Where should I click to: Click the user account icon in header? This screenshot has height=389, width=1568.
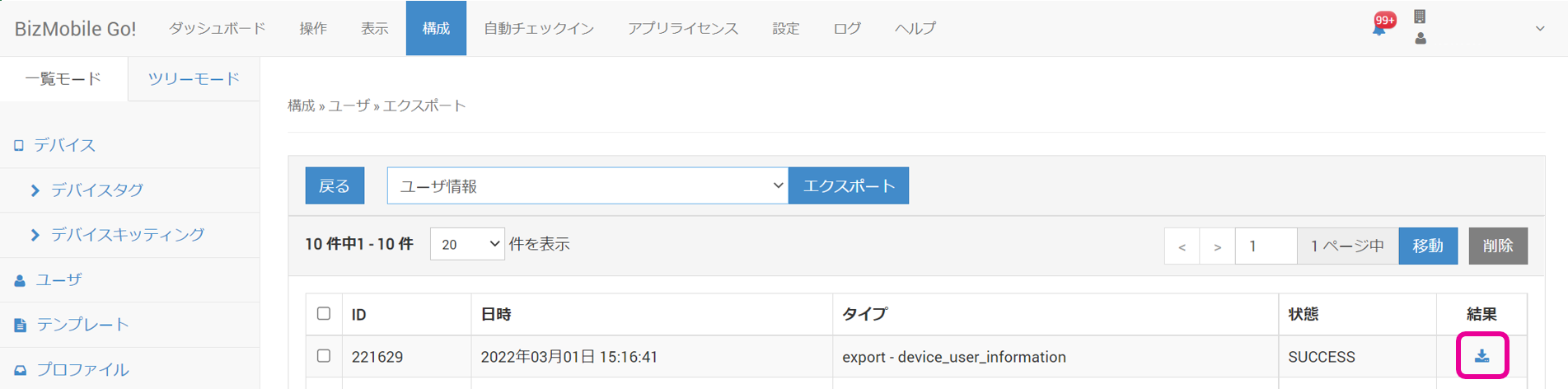[x=1420, y=39]
